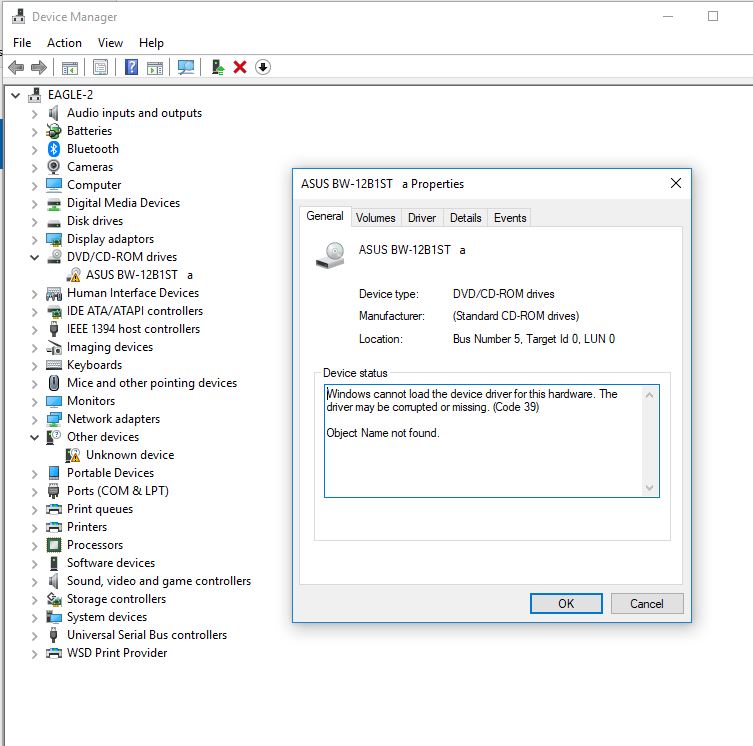Select the General tab

pyautogui.click(x=325, y=216)
